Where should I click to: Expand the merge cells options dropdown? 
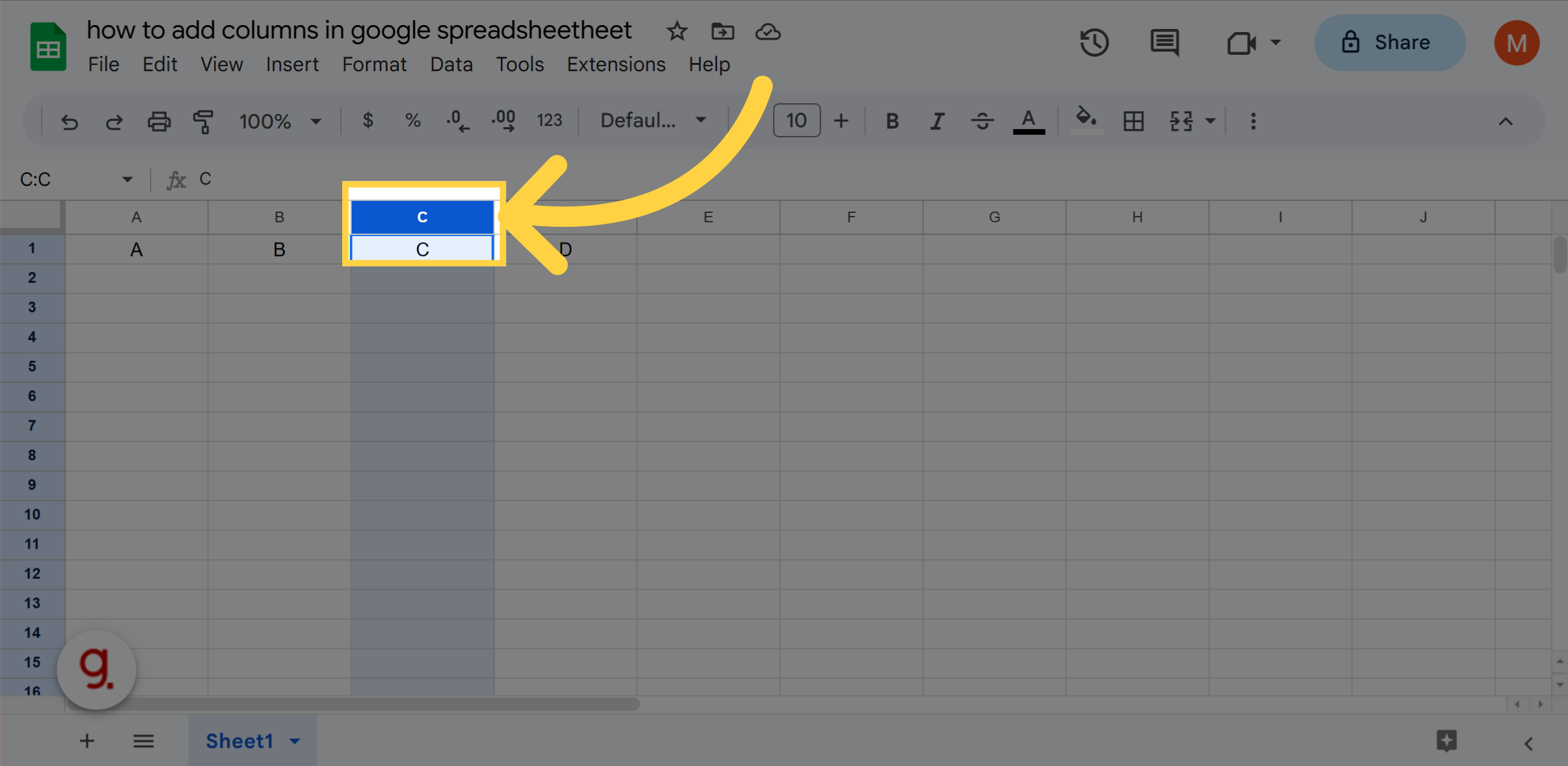click(1211, 121)
